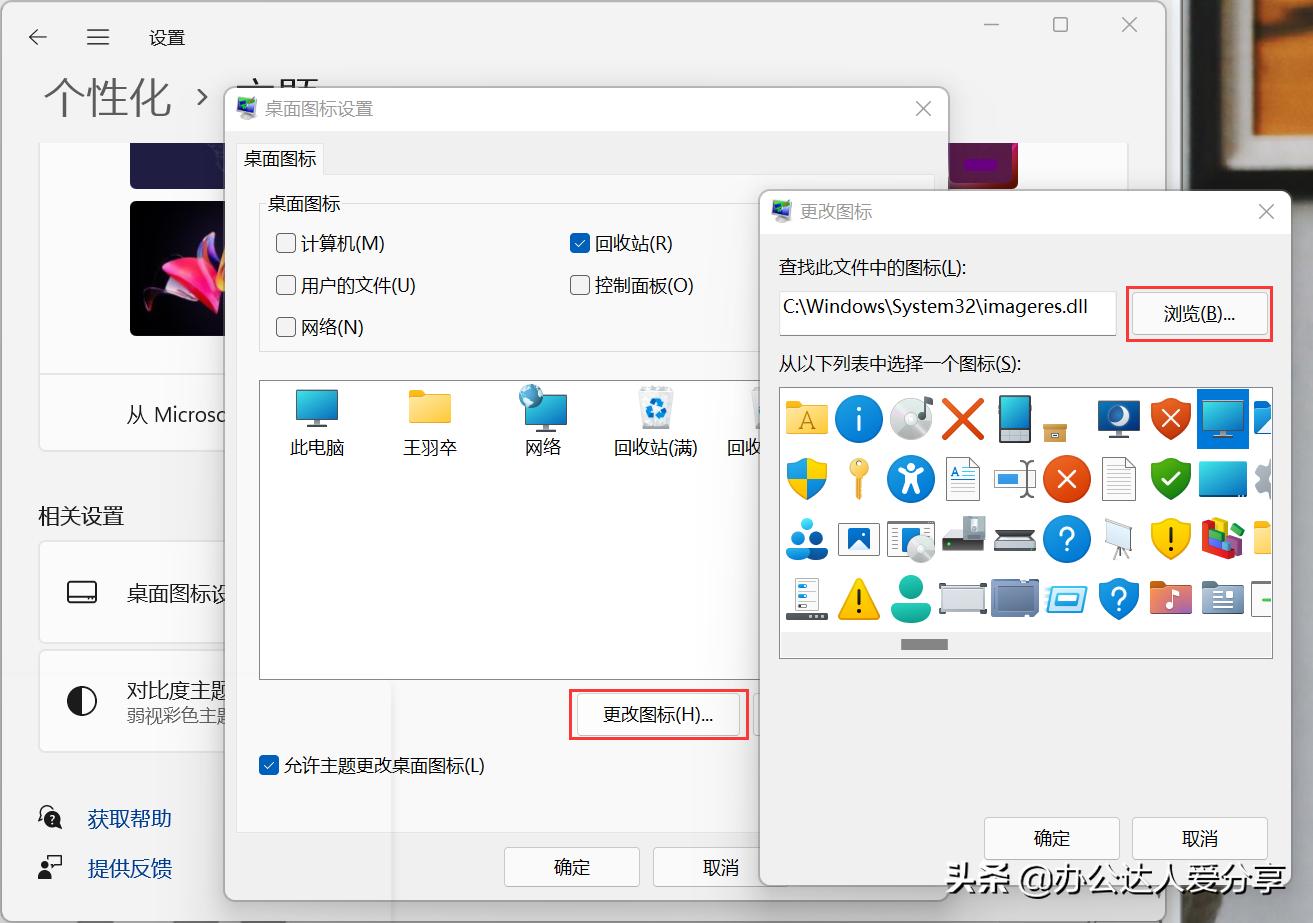Enable the 计算机(M) checkbox
This screenshot has width=1313, height=923.
[x=285, y=242]
